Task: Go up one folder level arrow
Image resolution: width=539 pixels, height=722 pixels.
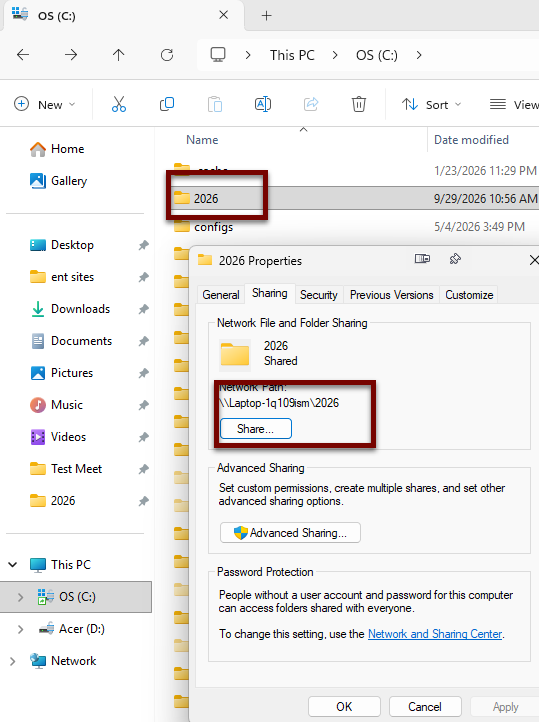Action: [118, 55]
